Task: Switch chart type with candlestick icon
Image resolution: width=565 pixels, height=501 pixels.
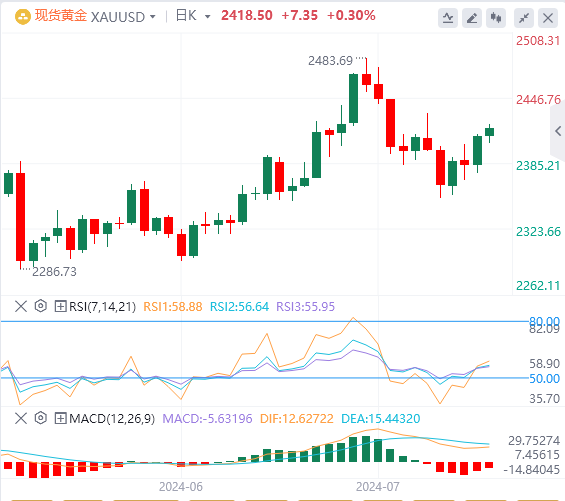Action: coord(496,18)
